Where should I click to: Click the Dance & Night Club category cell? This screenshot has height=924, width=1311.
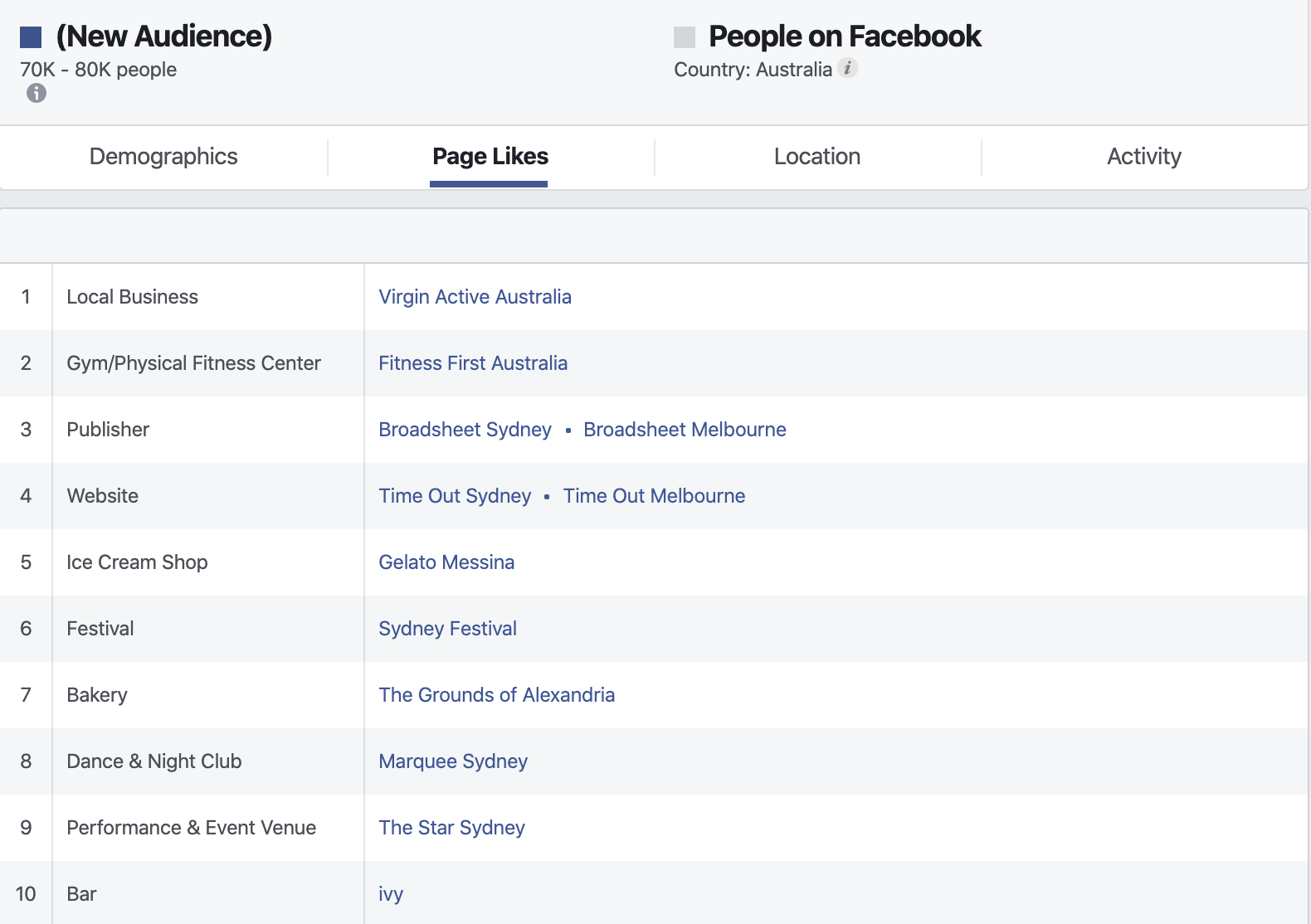[x=208, y=761]
